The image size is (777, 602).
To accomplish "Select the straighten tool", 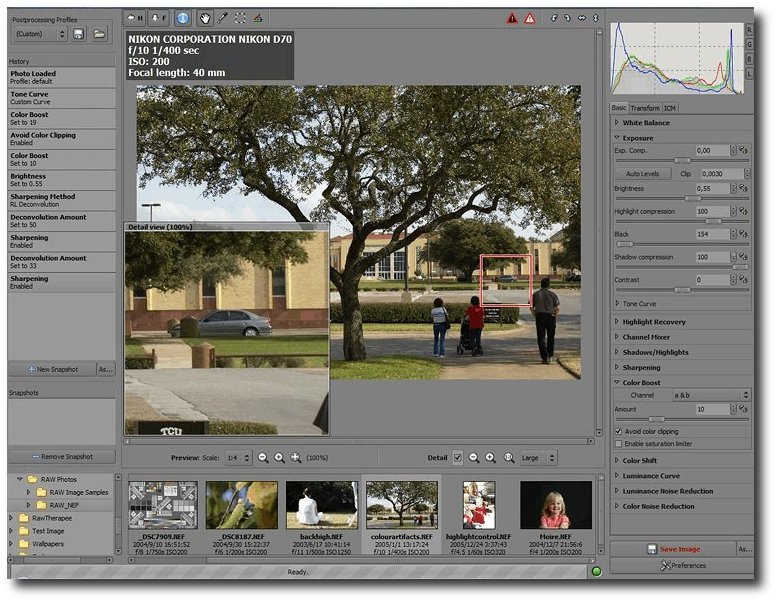I will pos(258,18).
